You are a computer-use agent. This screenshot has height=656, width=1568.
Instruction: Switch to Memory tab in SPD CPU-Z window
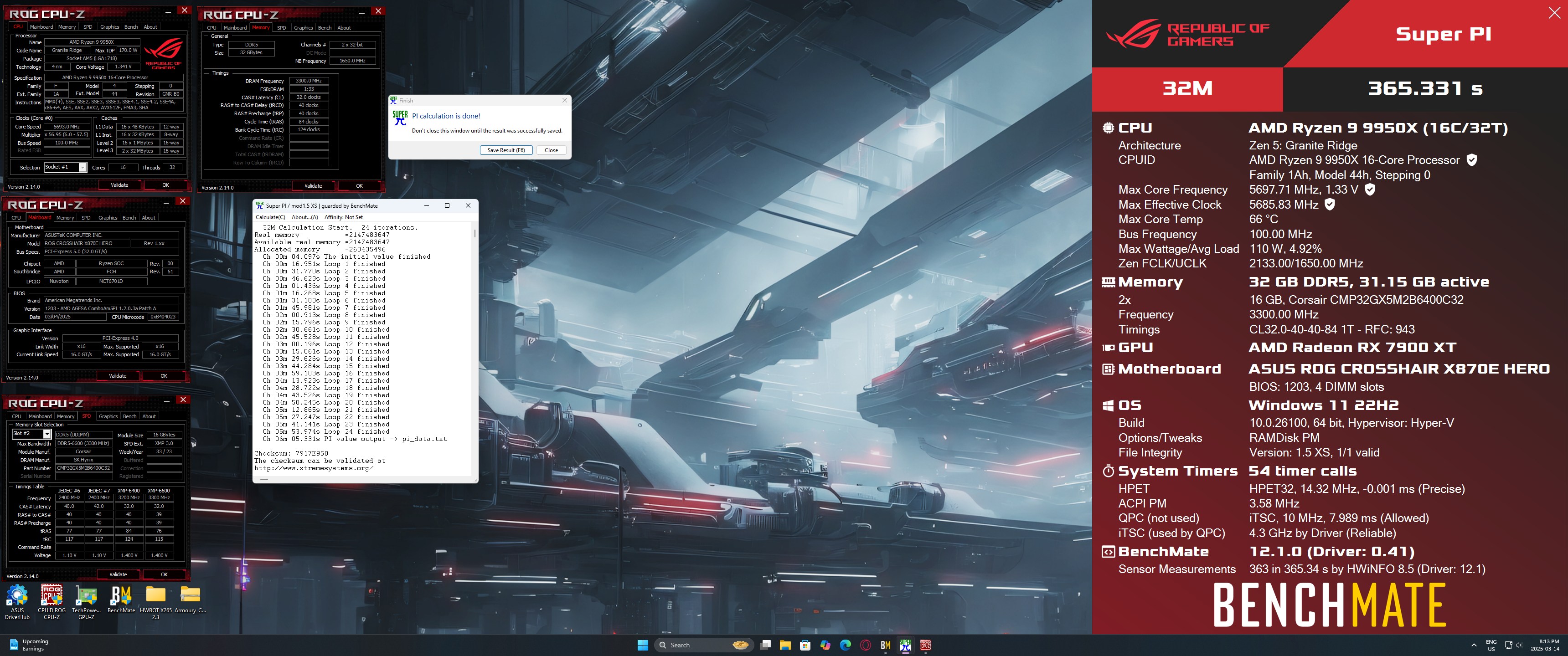tap(66, 416)
